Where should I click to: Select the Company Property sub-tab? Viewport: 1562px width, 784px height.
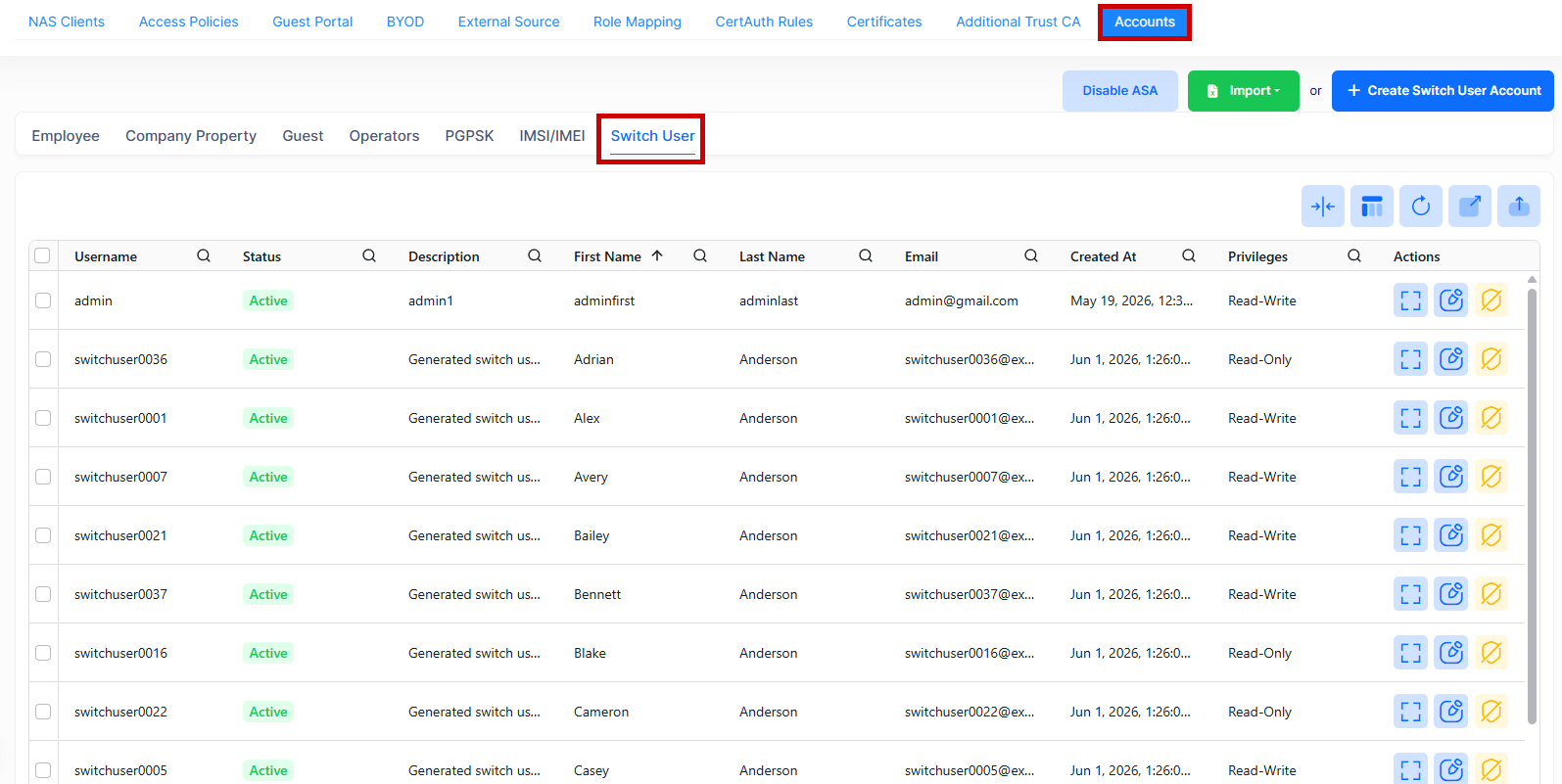point(191,136)
